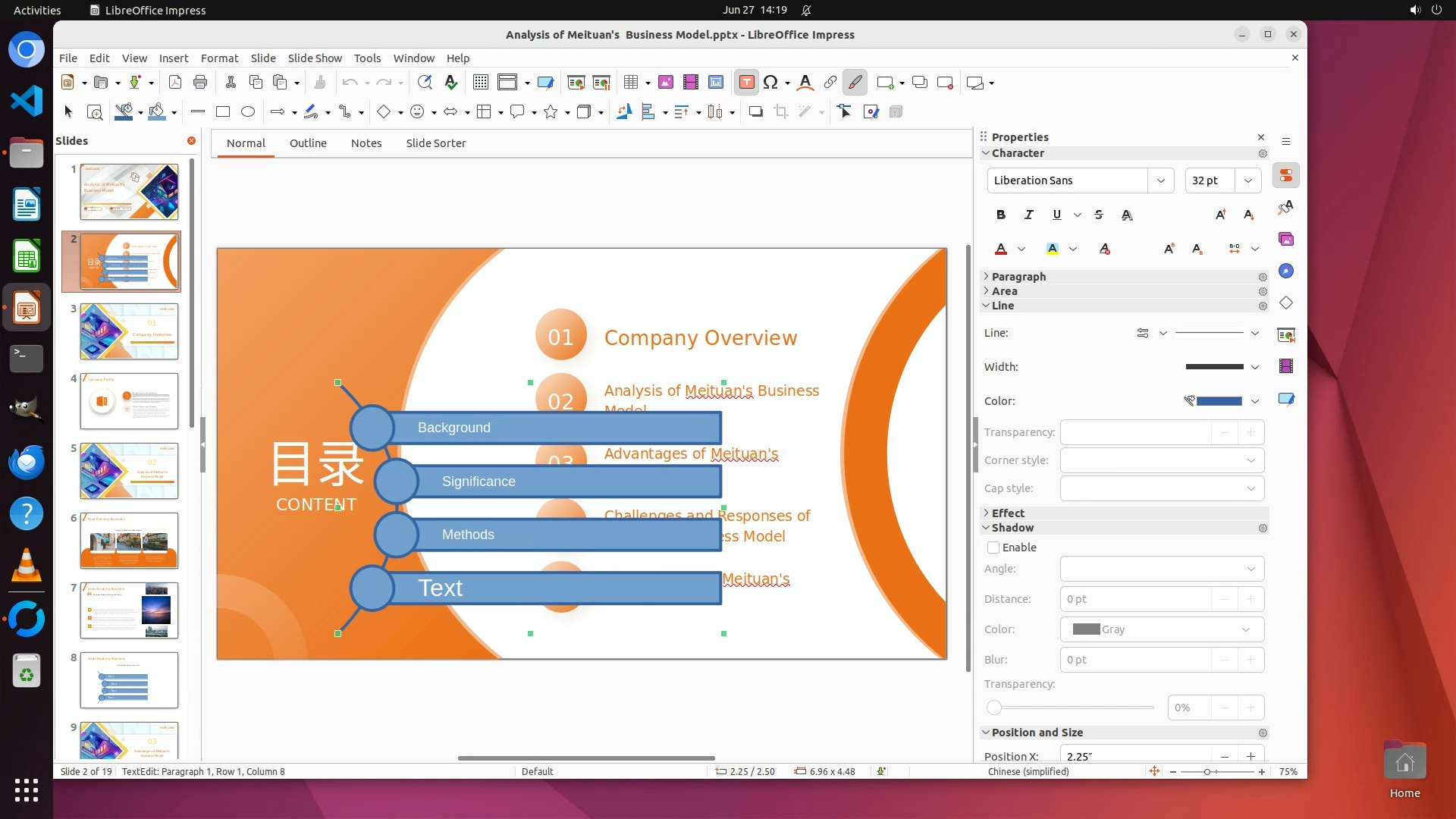Toggle Italic formatting in Character panel
Image resolution: width=1456 pixels, height=819 pixels.
1029,215
